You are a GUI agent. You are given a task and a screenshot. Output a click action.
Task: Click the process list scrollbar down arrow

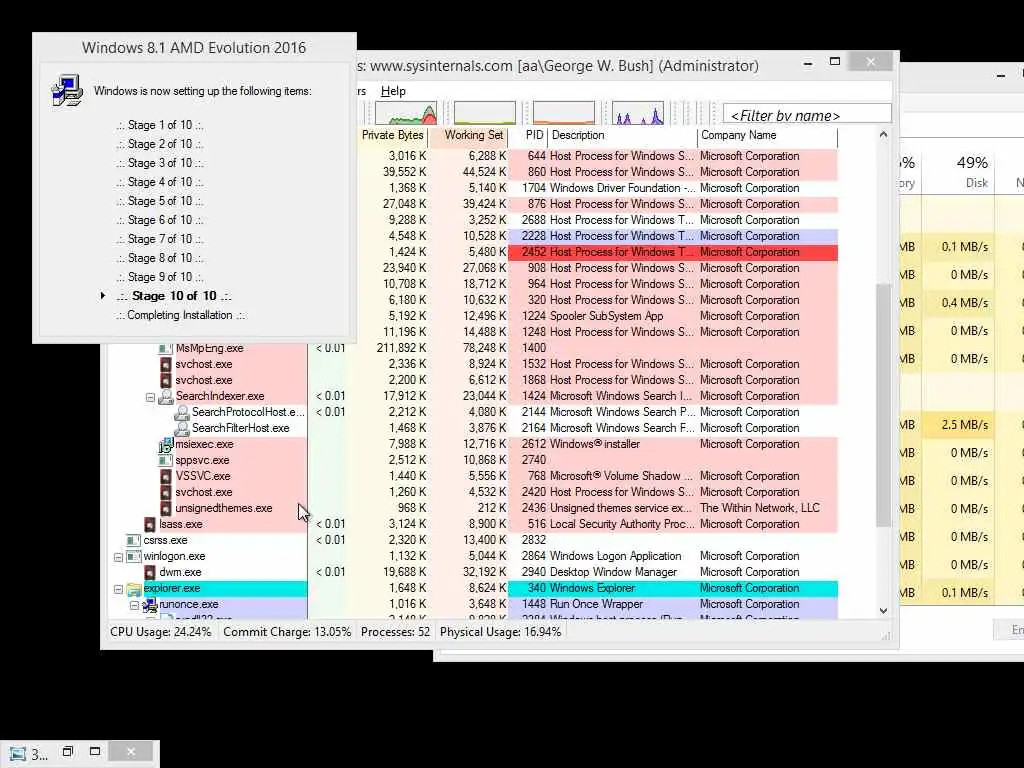click(x=883, y=611)
